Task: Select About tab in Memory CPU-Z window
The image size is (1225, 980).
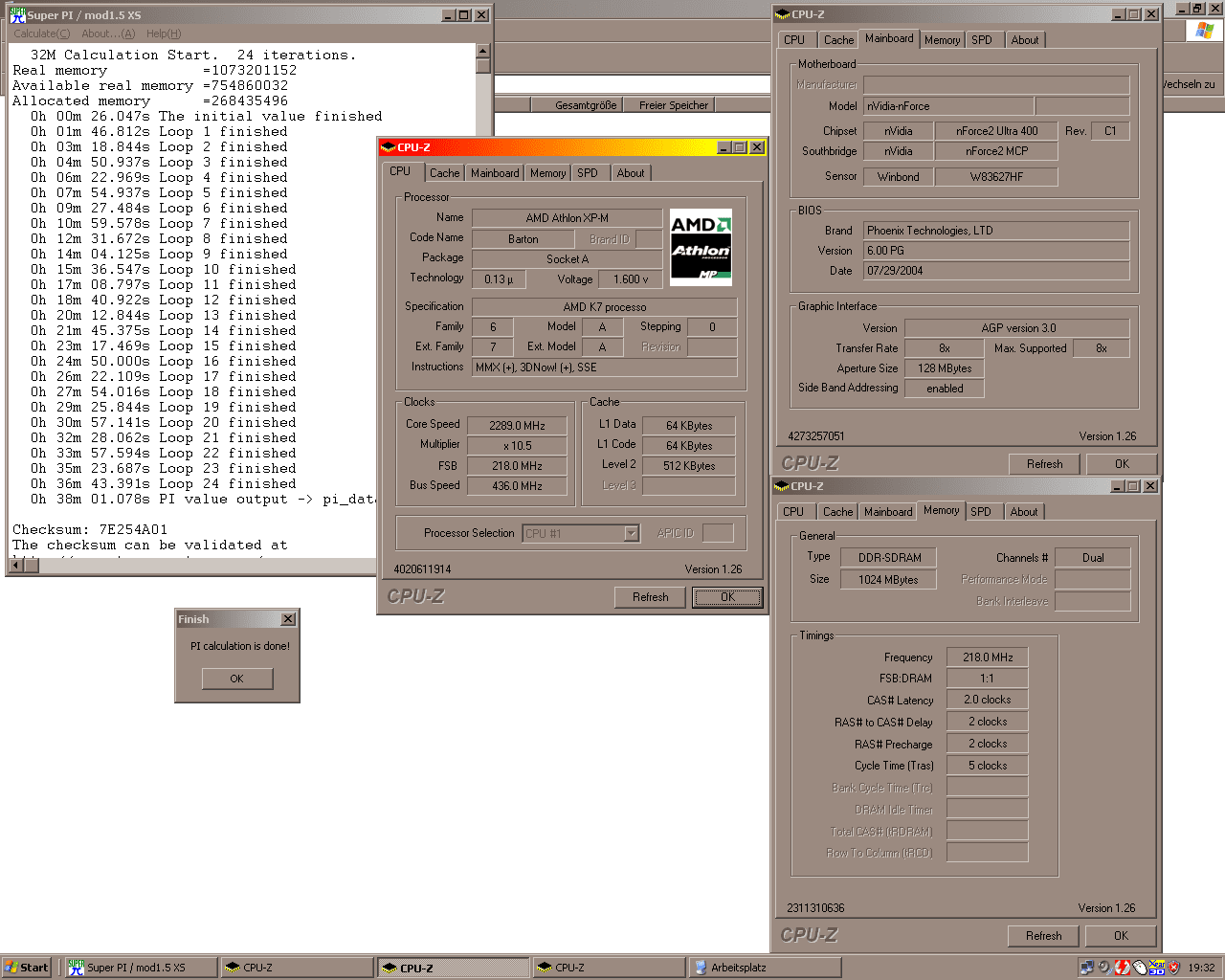Action: 1024,512
